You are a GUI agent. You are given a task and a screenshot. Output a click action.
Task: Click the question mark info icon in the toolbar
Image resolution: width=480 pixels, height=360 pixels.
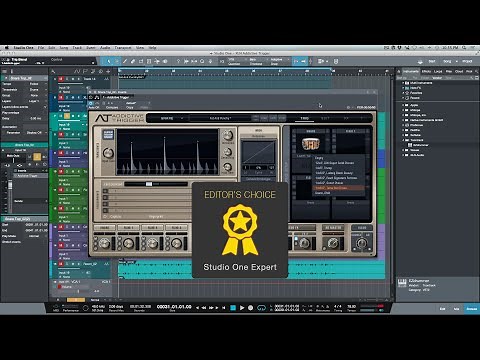(178, 61)
